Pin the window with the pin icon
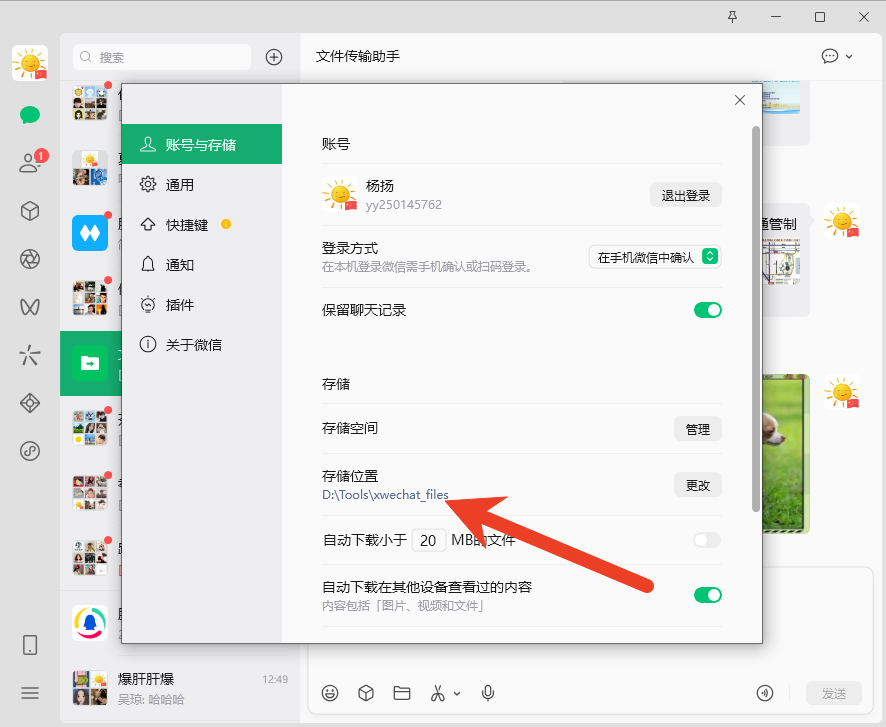Image resolution: width=886 pixels, height=727 pixels. pyautogui.click(x=732, y=17)
